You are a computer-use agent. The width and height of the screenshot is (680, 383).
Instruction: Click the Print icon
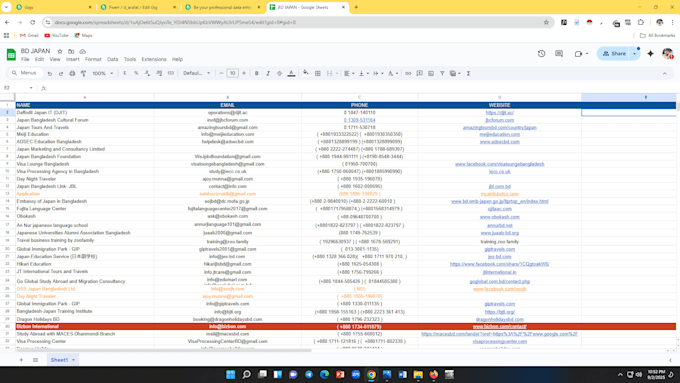(72, 74)
